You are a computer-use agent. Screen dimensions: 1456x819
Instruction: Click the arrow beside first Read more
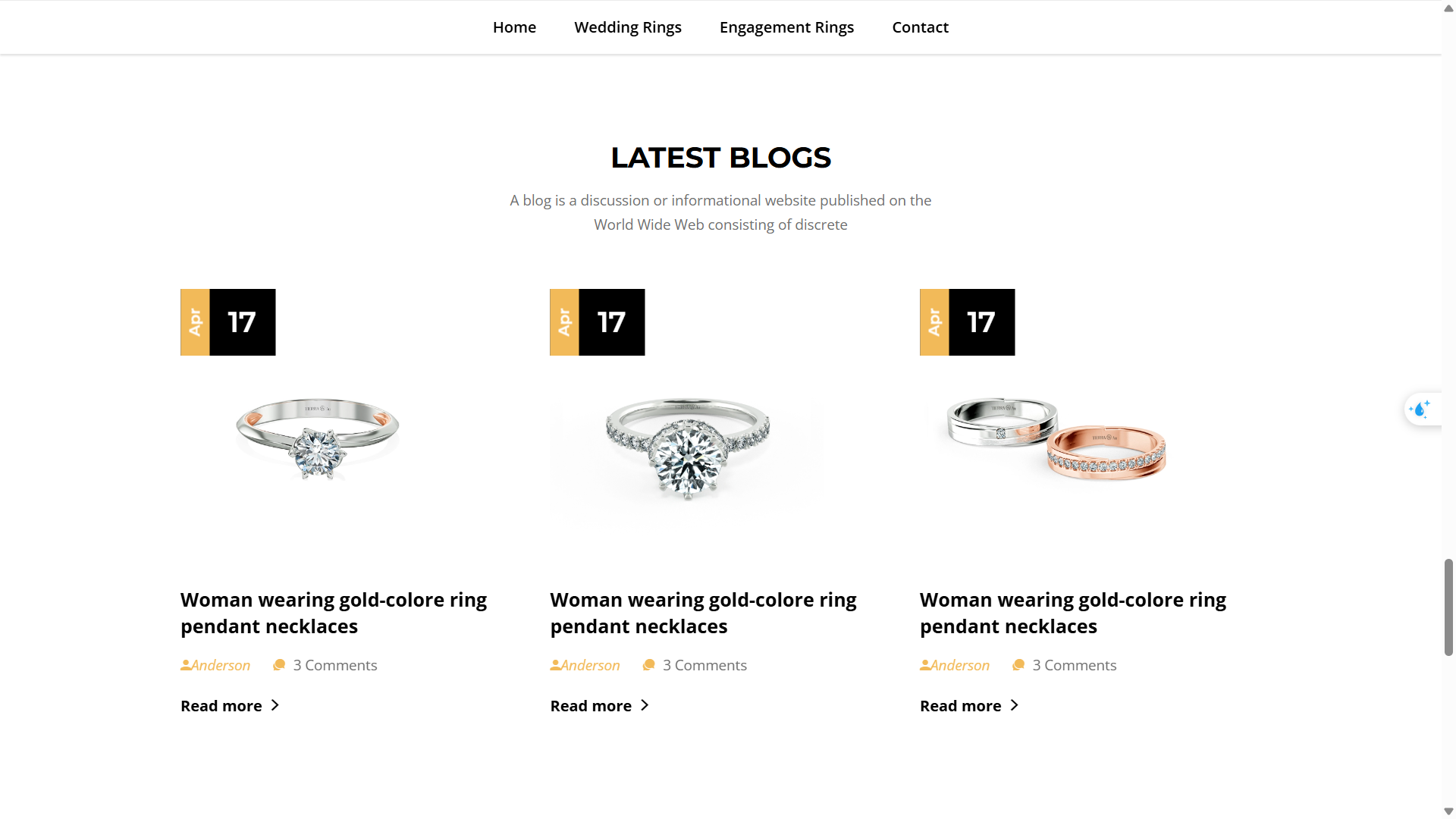click(275, 705)
